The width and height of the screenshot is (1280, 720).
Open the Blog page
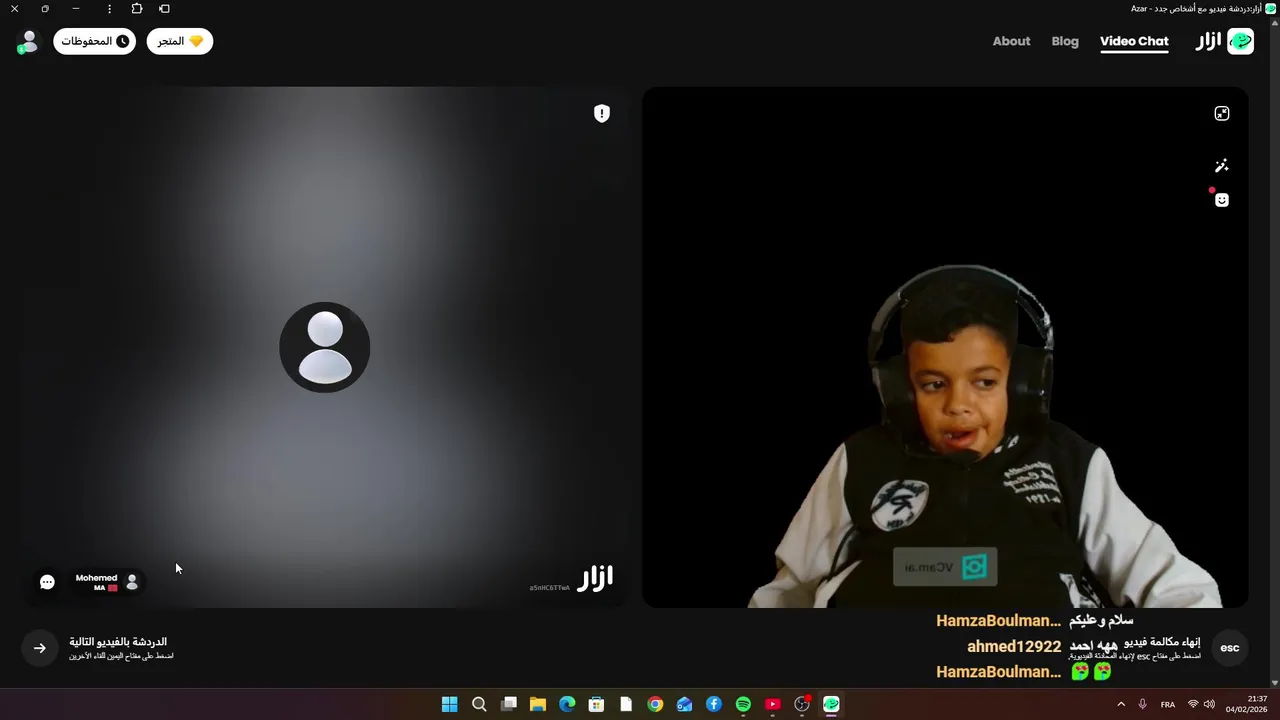coord(1065,41)
